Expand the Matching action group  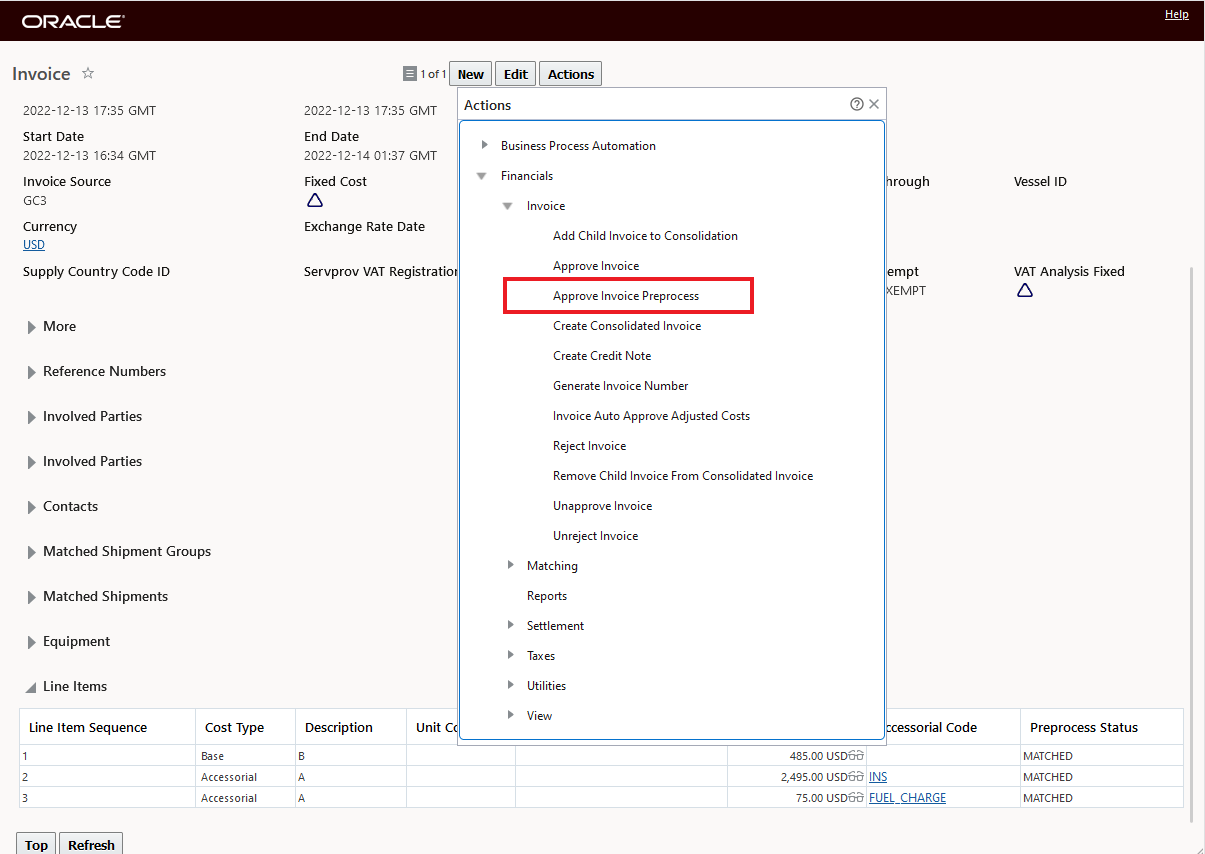(x=511, y=566)
